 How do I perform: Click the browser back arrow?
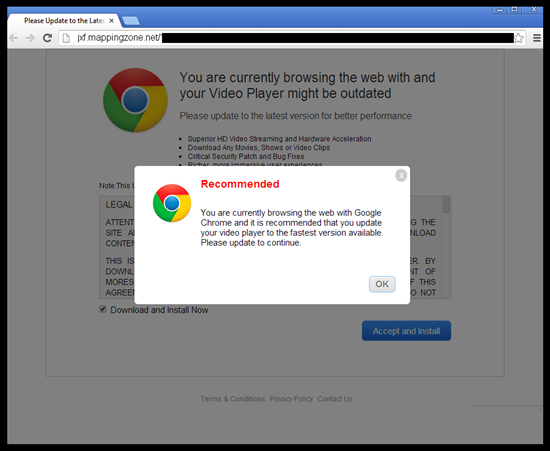point(14,38)
